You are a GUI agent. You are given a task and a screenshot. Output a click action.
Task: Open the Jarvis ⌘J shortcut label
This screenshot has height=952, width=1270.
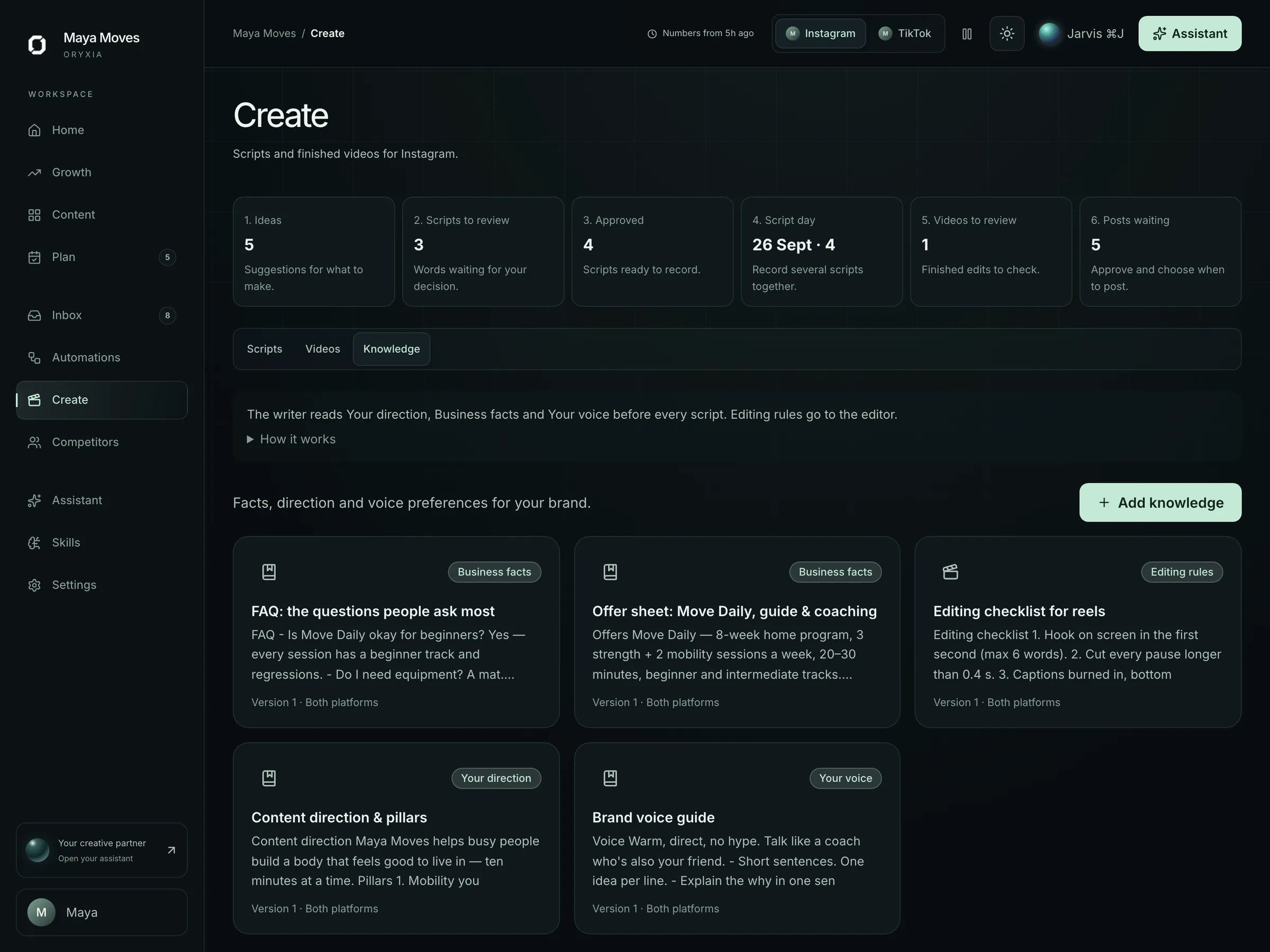[1095, 34]
